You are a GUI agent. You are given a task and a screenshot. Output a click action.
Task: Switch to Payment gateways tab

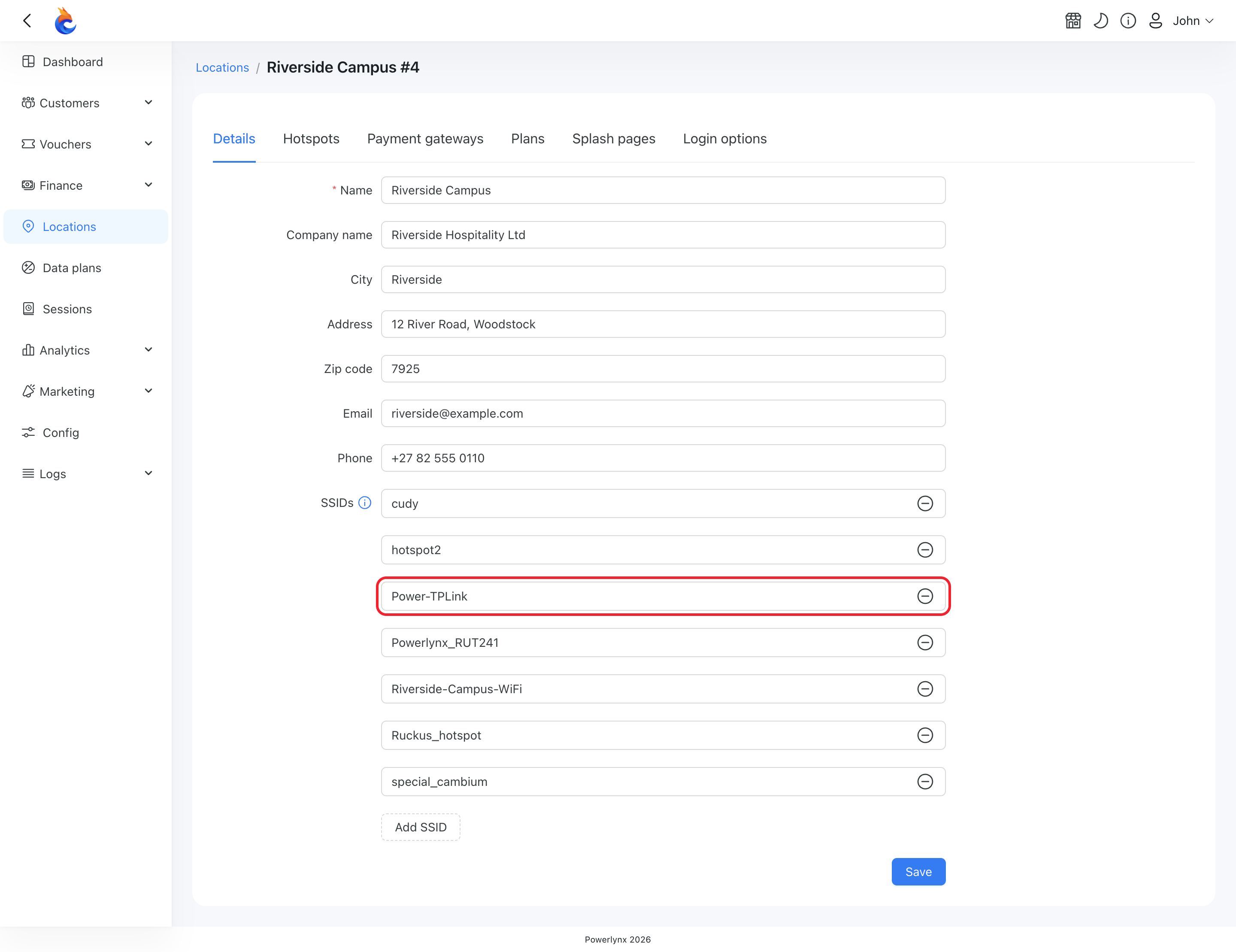[x=425, y=139]
